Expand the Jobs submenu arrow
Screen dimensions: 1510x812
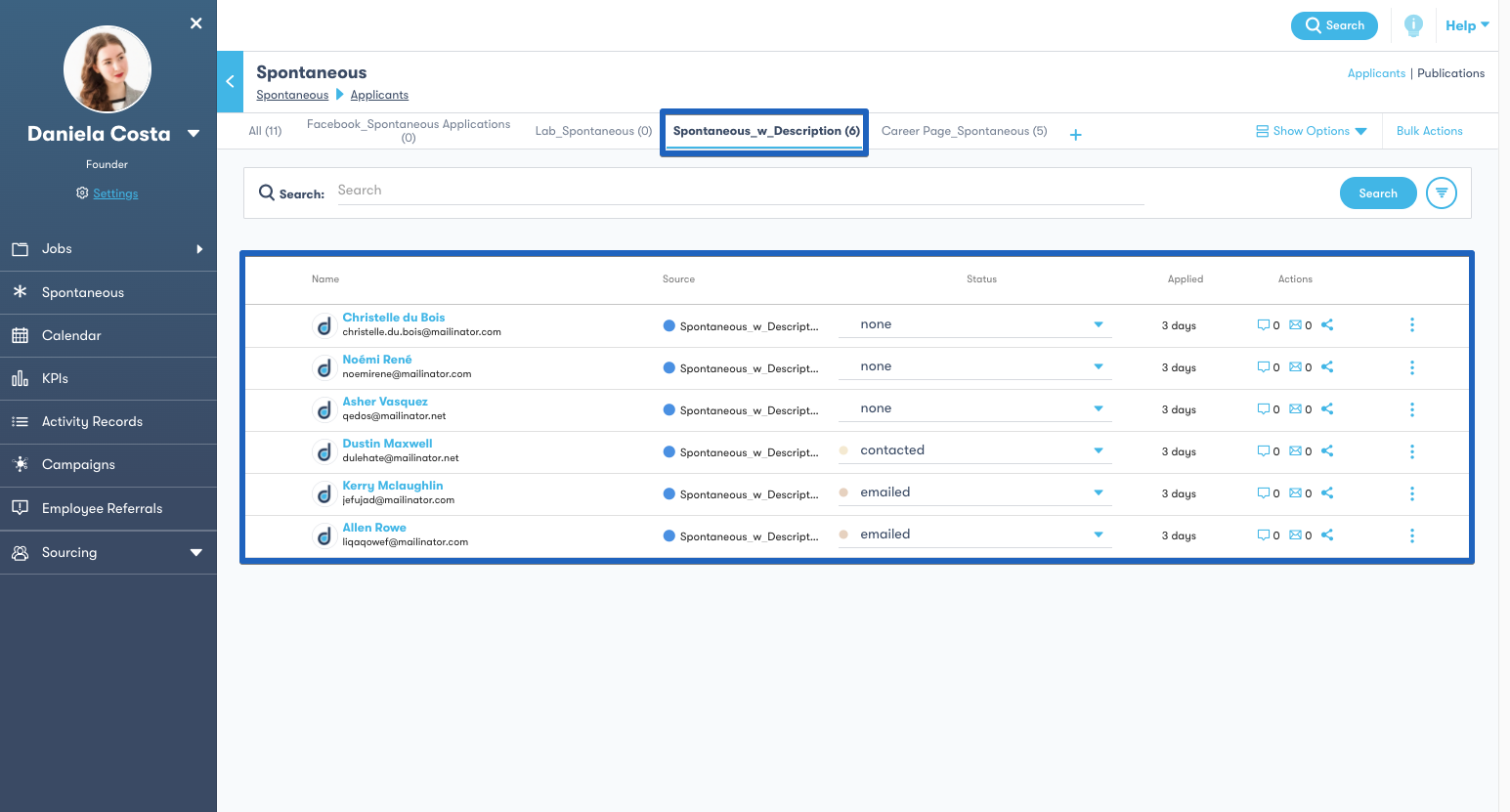199,249
